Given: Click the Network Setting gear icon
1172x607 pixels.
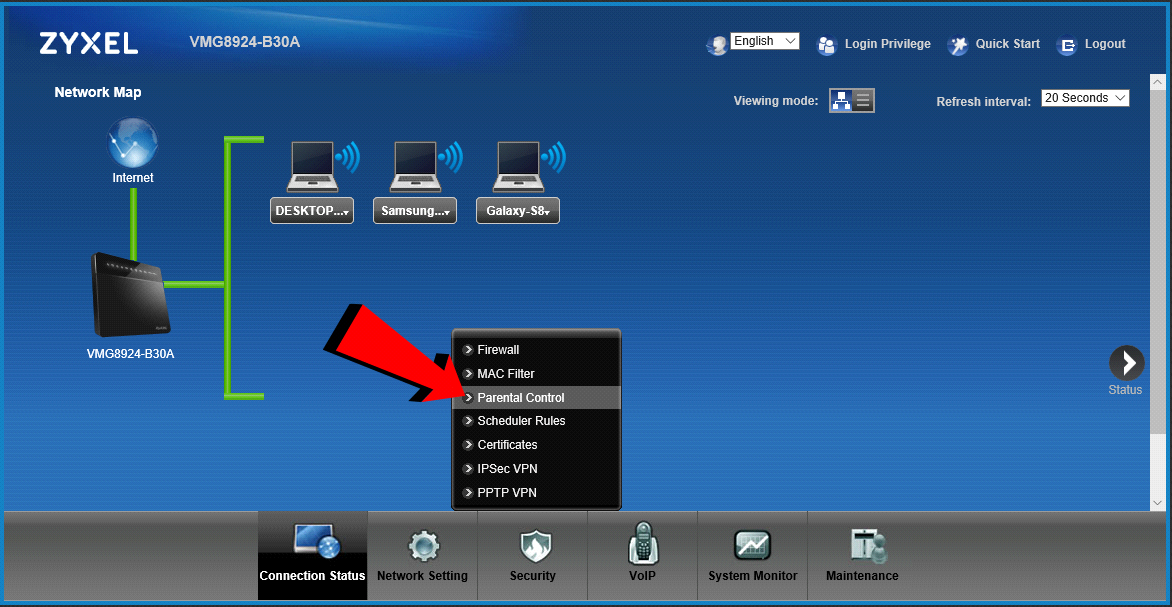Looking at the screenshot, I should (423, 546).
